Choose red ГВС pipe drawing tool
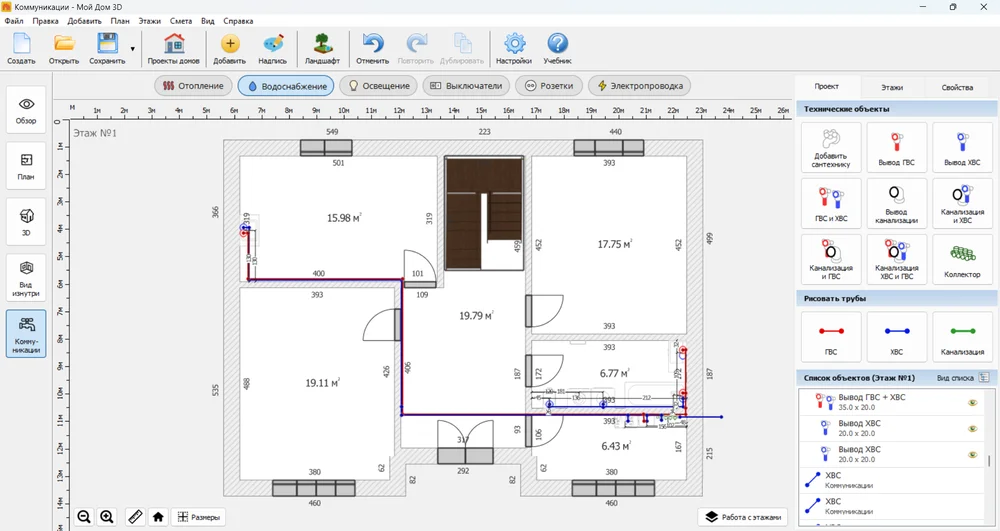This screenshot has height=531, width=1000. point(831,337)
